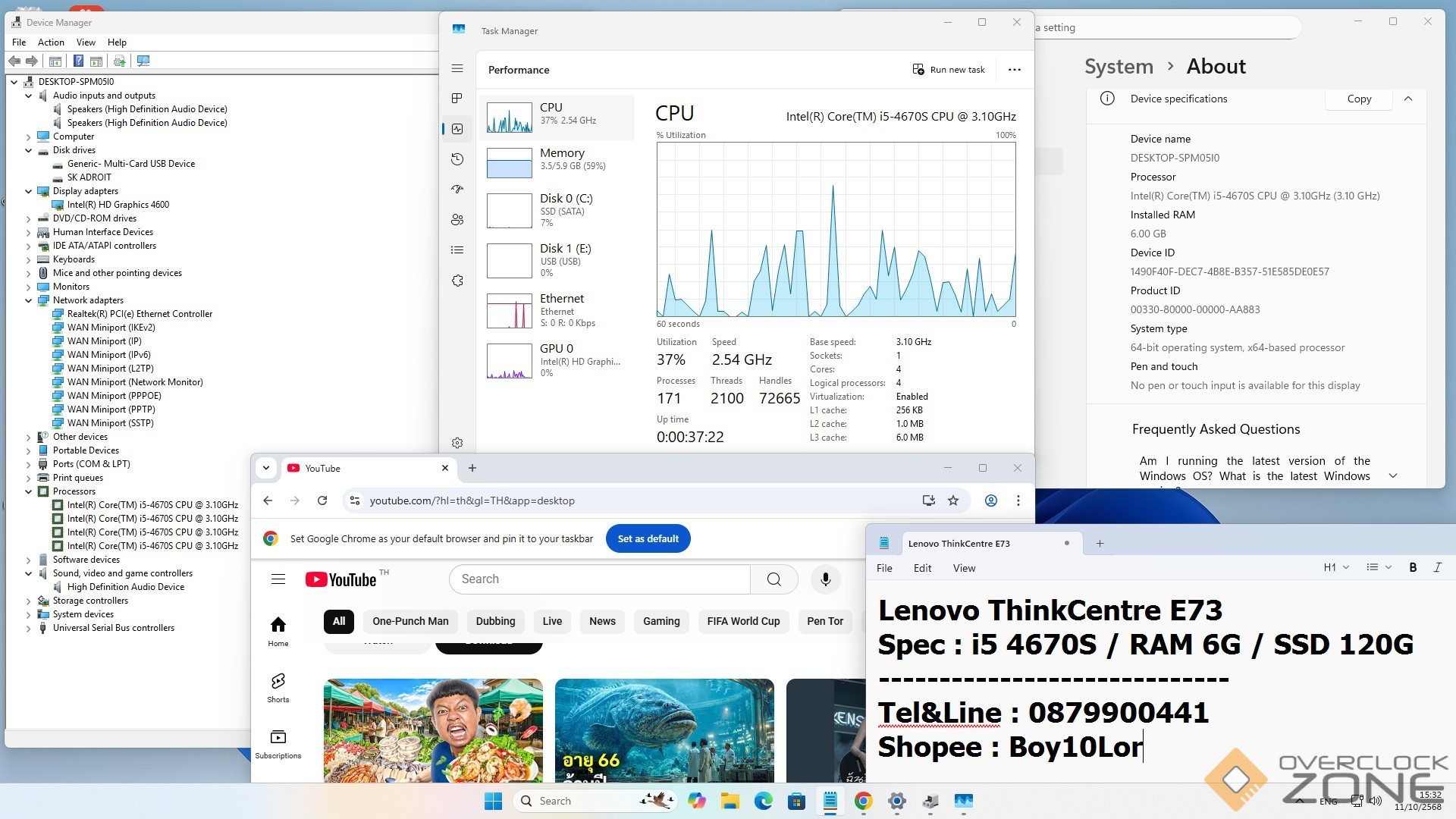Expand the Keyboards tree node

(x=29, y=259)
